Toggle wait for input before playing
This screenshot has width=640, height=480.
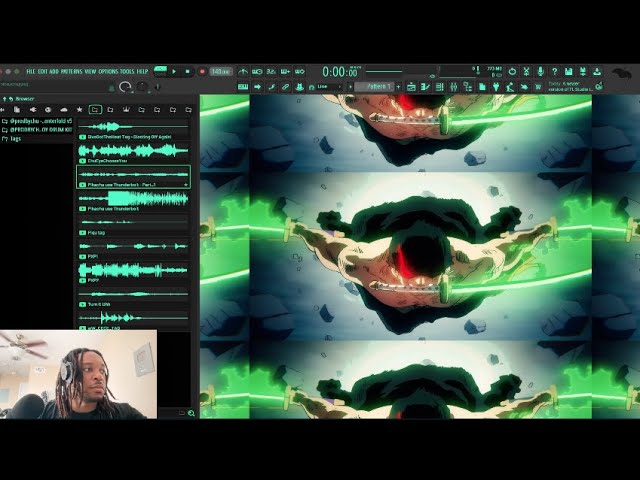click(257, 72)
